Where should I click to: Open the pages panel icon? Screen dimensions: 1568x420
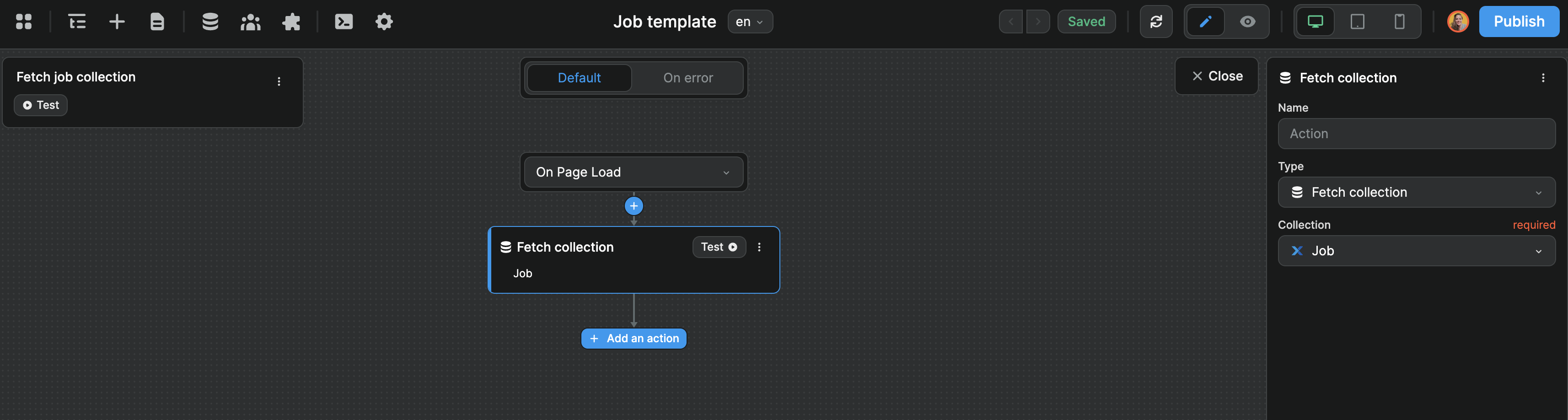point(157,22)
